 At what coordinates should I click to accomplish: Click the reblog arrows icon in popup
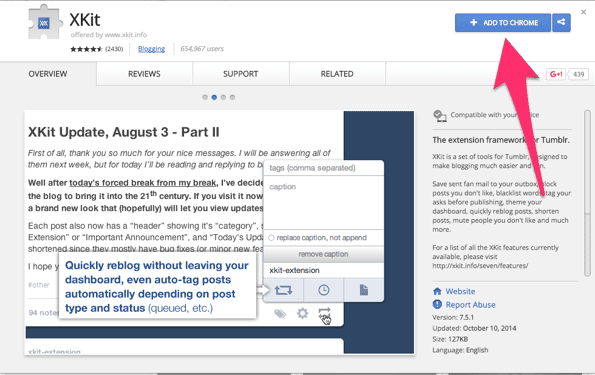[x=283, y=290]
